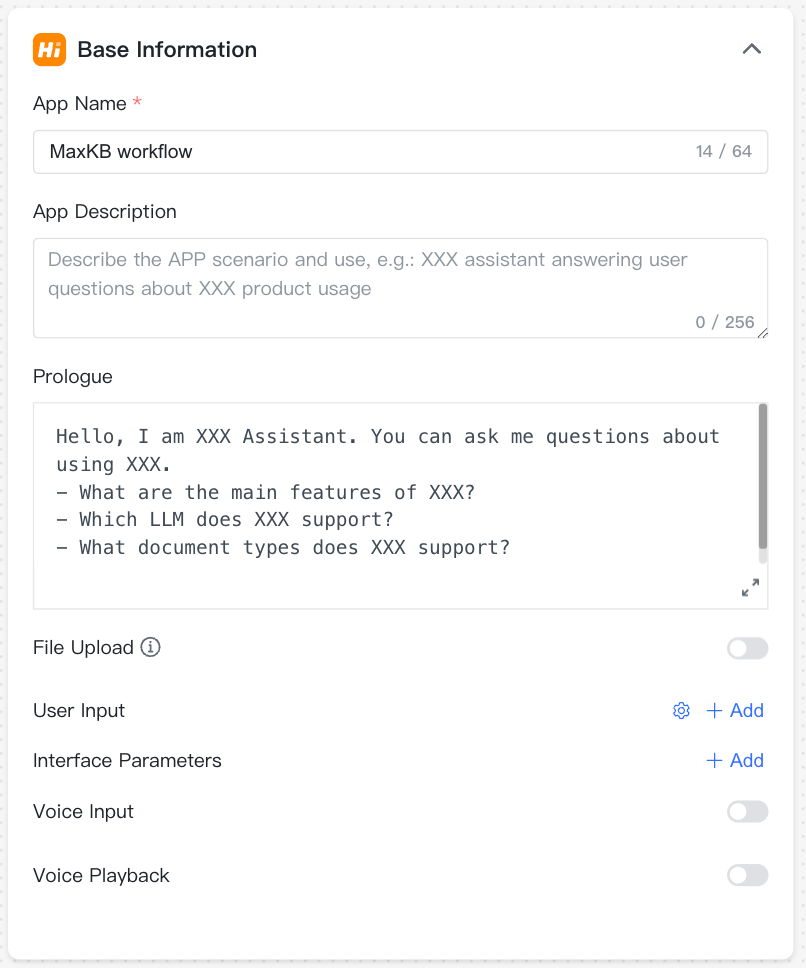Image resolution: width=806 pixels, height=968 pixels.
Task: Click into the App Description textarea
Action: tap(401, 288)
